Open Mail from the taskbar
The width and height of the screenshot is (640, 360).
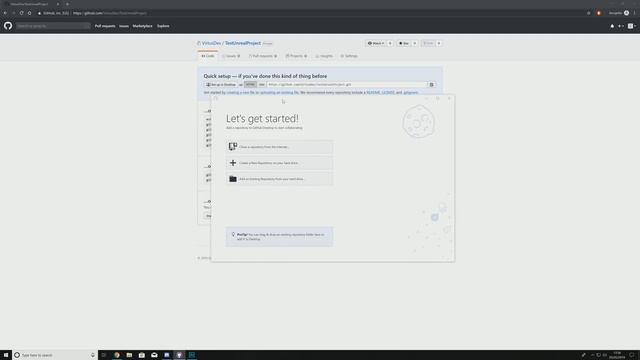[154, 355]
